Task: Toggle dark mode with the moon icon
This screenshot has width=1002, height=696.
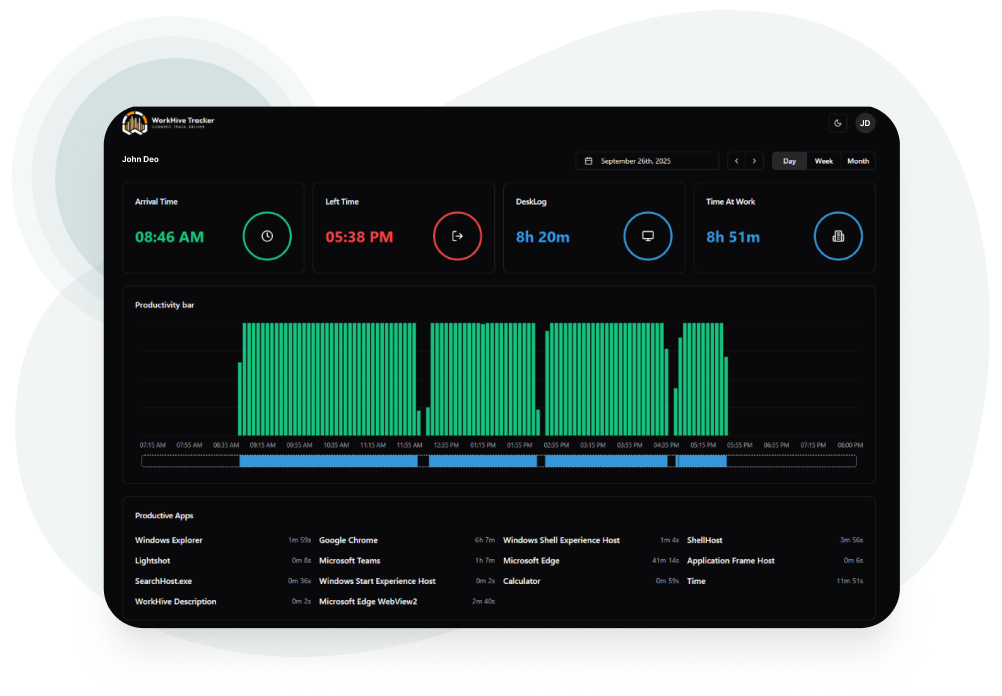Action: coord(838,123)
